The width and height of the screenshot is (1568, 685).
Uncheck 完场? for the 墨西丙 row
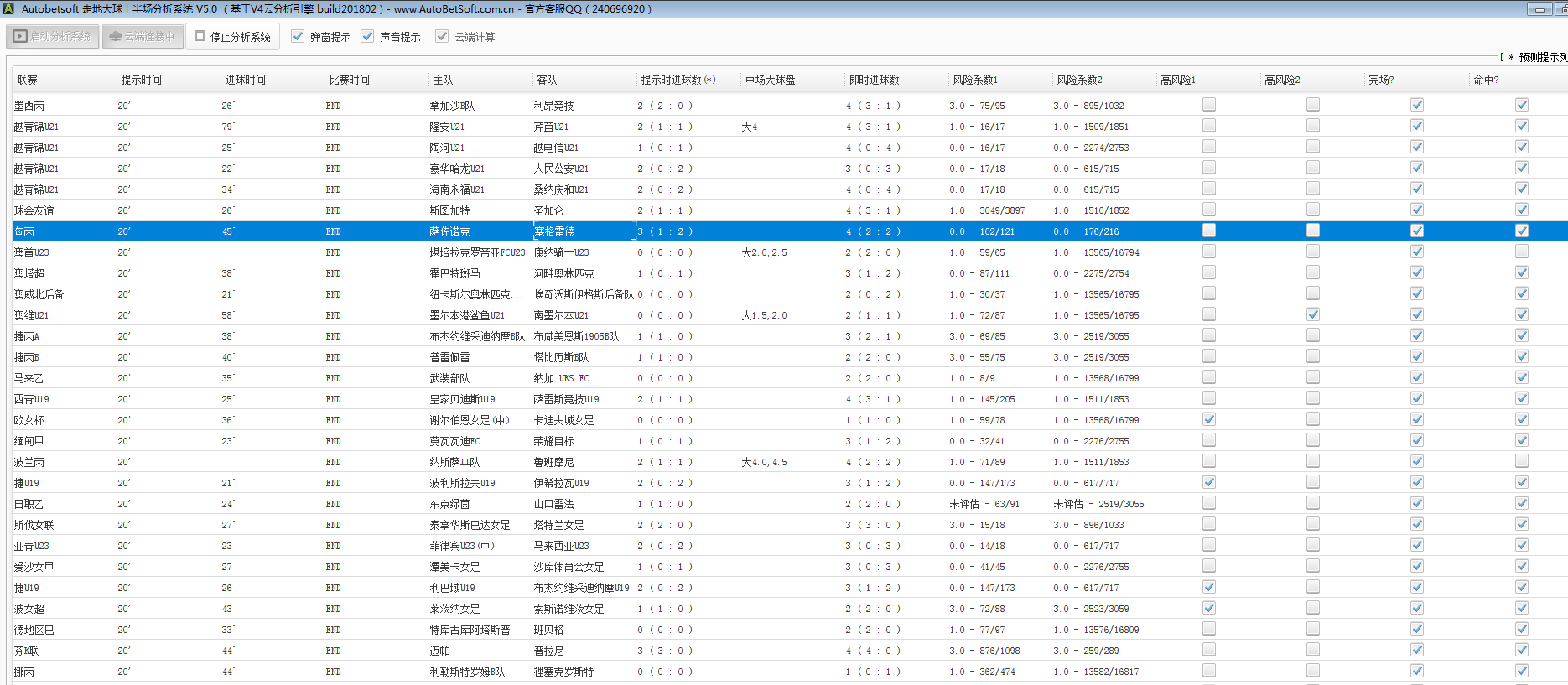[x=1416, y=105]
